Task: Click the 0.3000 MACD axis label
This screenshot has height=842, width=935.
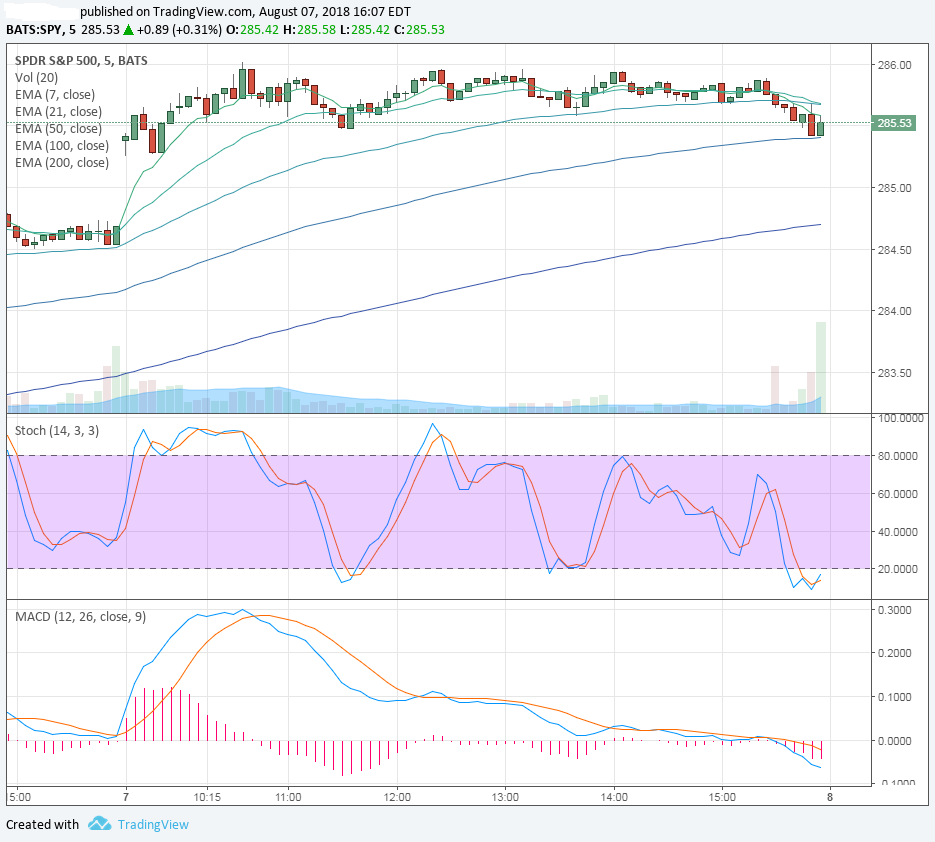Action: pyautogui.click(x=895, y=610)
